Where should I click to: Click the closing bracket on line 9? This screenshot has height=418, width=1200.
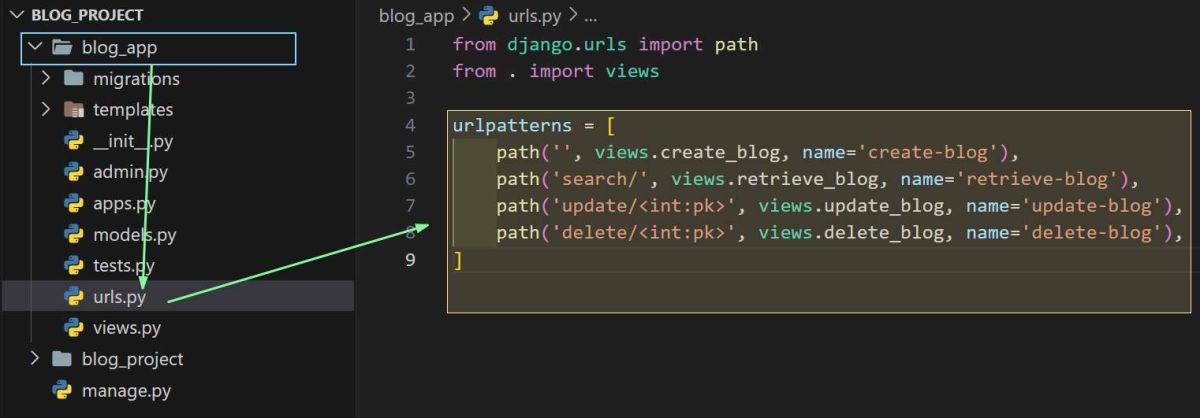(458, 260)
